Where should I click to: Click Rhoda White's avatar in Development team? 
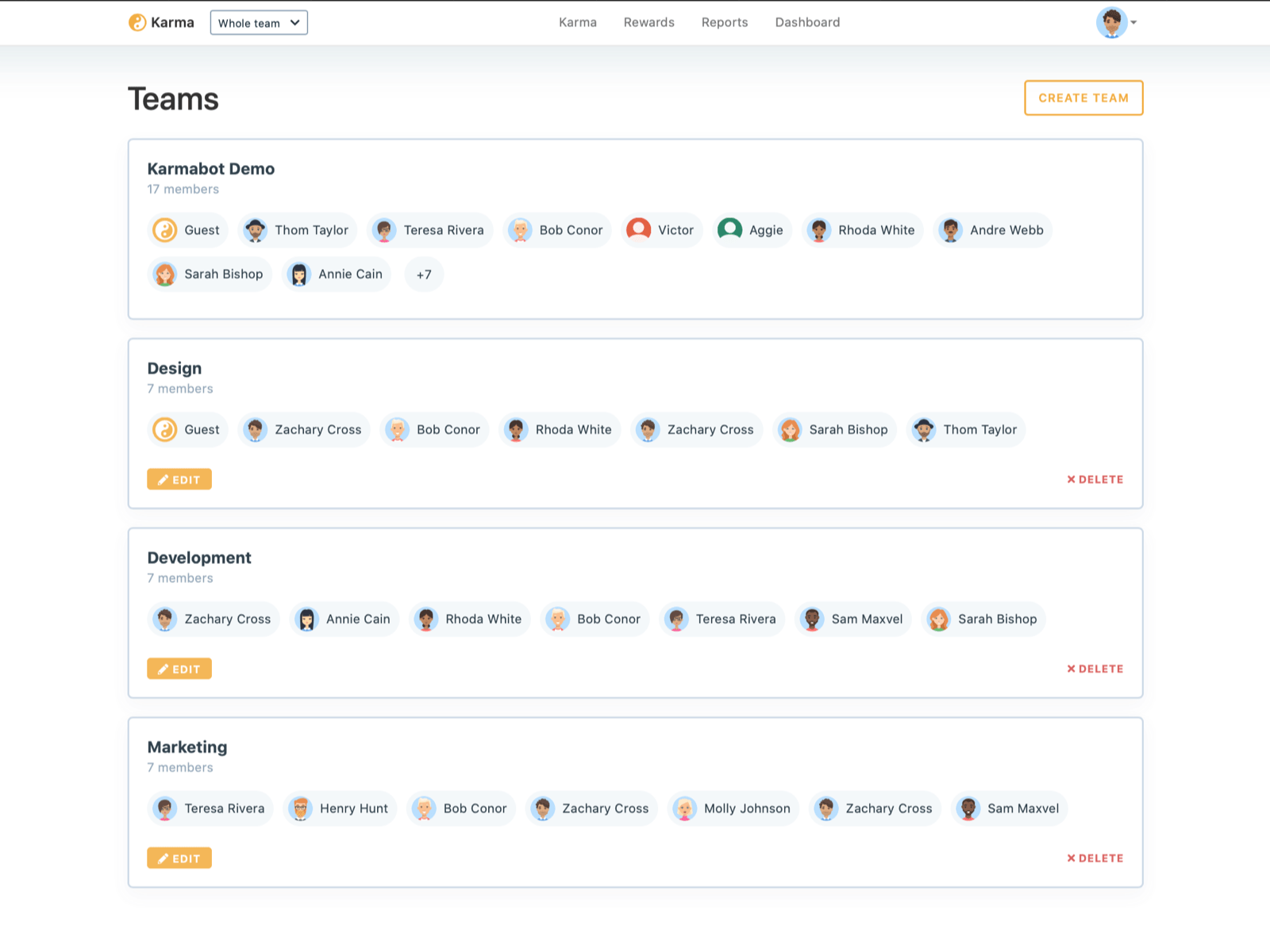point(426,620)
